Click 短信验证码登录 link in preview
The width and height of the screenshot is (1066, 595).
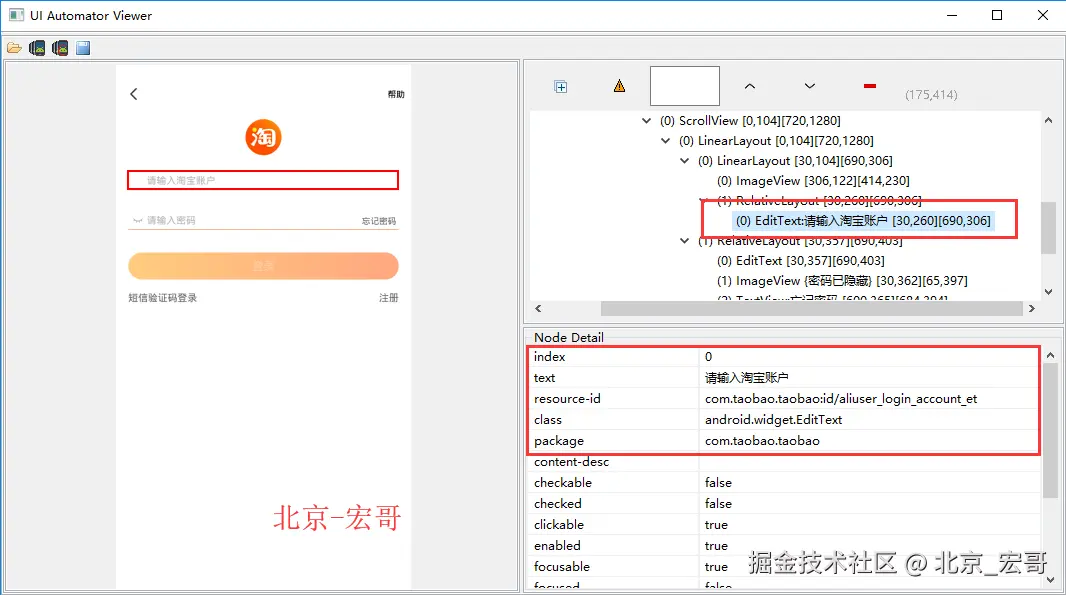click(x=162, y=298)
